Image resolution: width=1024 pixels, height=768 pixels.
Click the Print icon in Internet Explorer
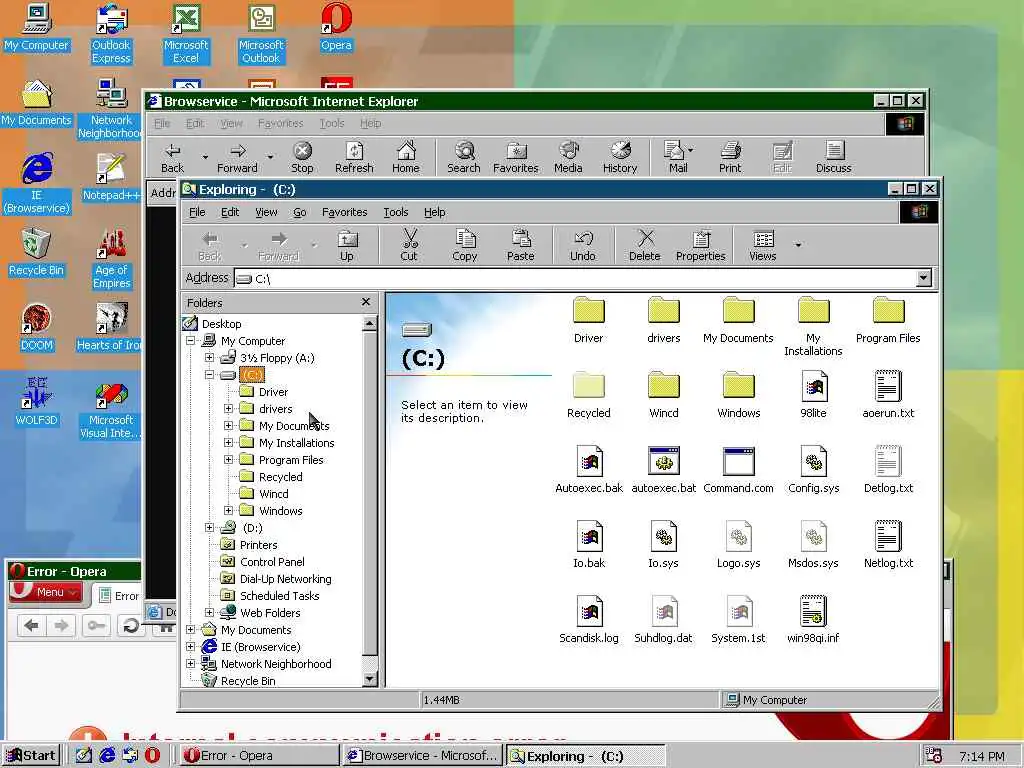pos(730,157)
